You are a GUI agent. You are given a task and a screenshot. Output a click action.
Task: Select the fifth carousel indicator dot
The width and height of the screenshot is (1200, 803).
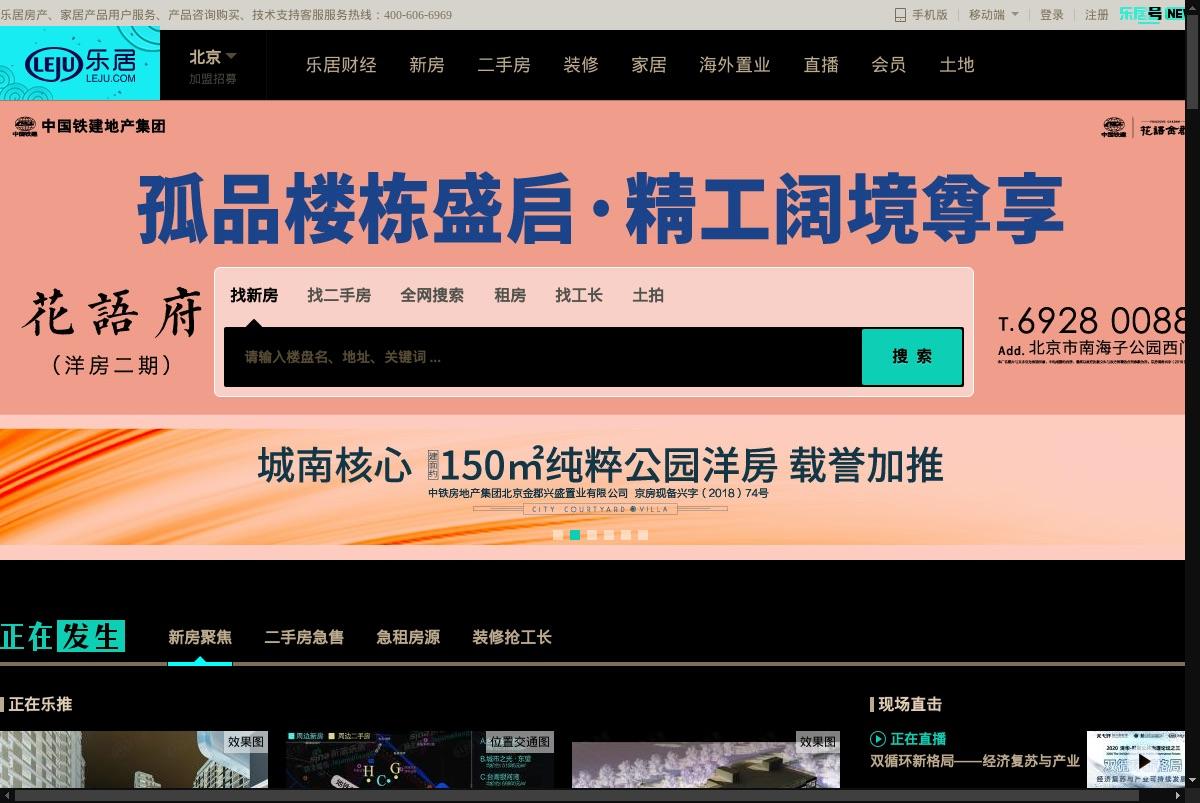click(x=626, y=535)
